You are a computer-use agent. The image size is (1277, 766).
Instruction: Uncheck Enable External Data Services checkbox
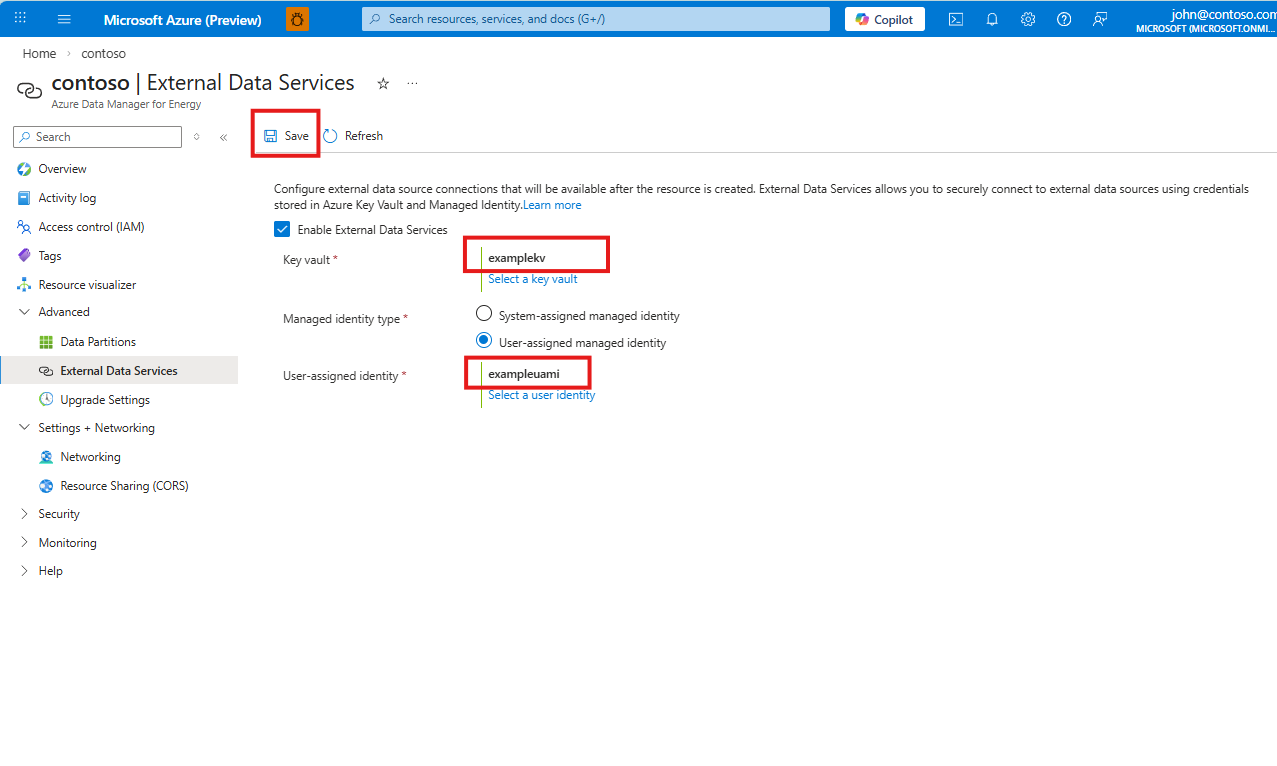coord(282,230)
